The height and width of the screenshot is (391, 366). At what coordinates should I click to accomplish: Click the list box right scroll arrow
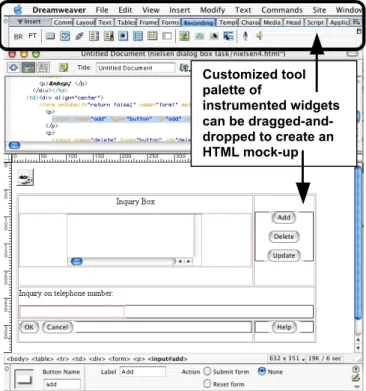pos(188,261)
